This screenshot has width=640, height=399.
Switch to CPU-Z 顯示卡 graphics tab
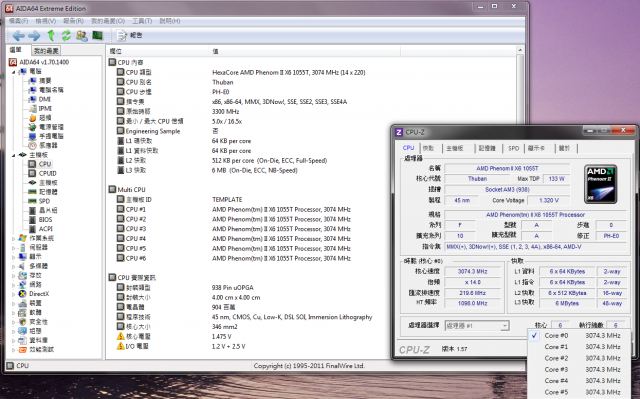pos(536,148)
